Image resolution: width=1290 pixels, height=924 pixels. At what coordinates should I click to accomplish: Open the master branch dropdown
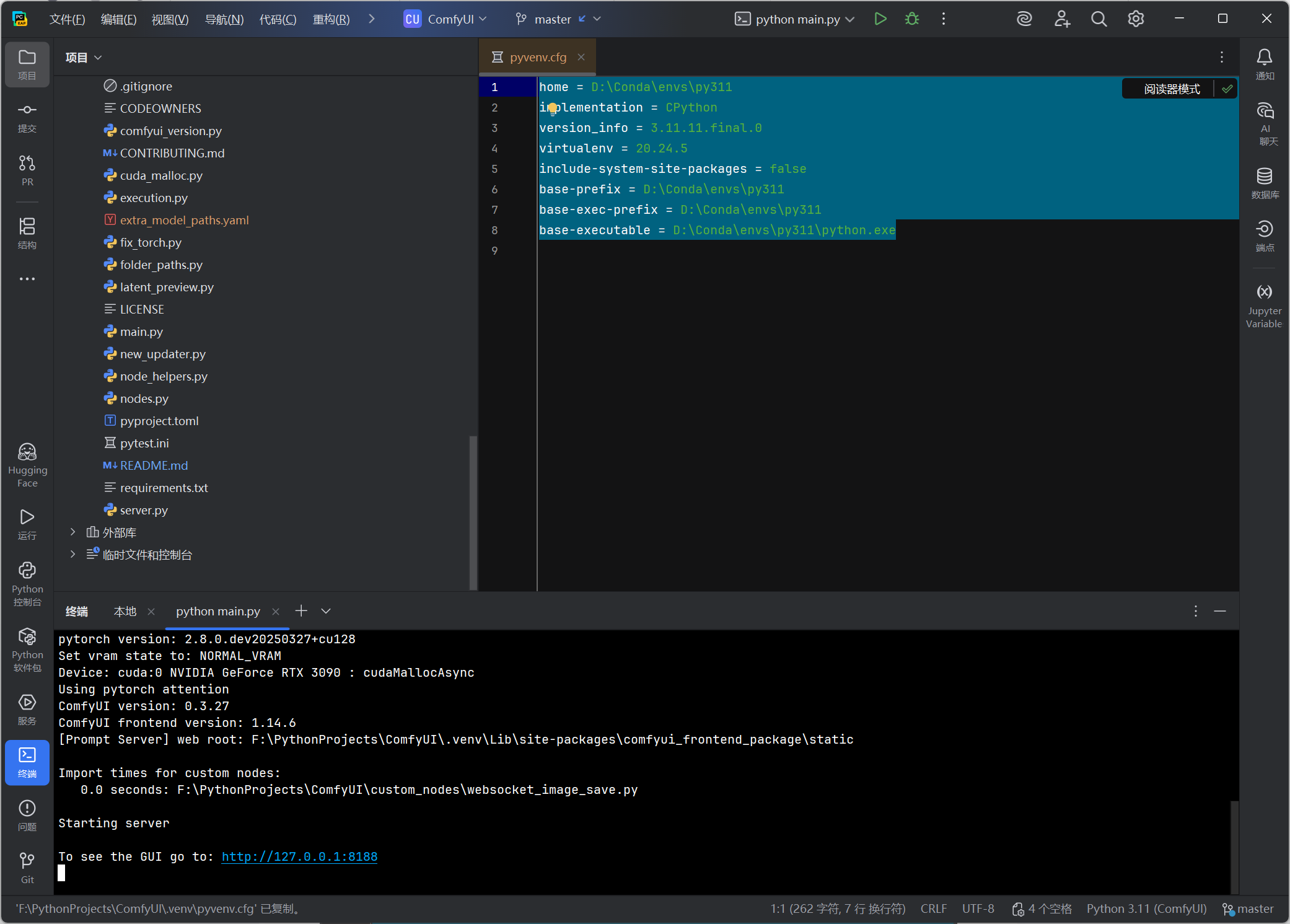click(x=558, y=19)
